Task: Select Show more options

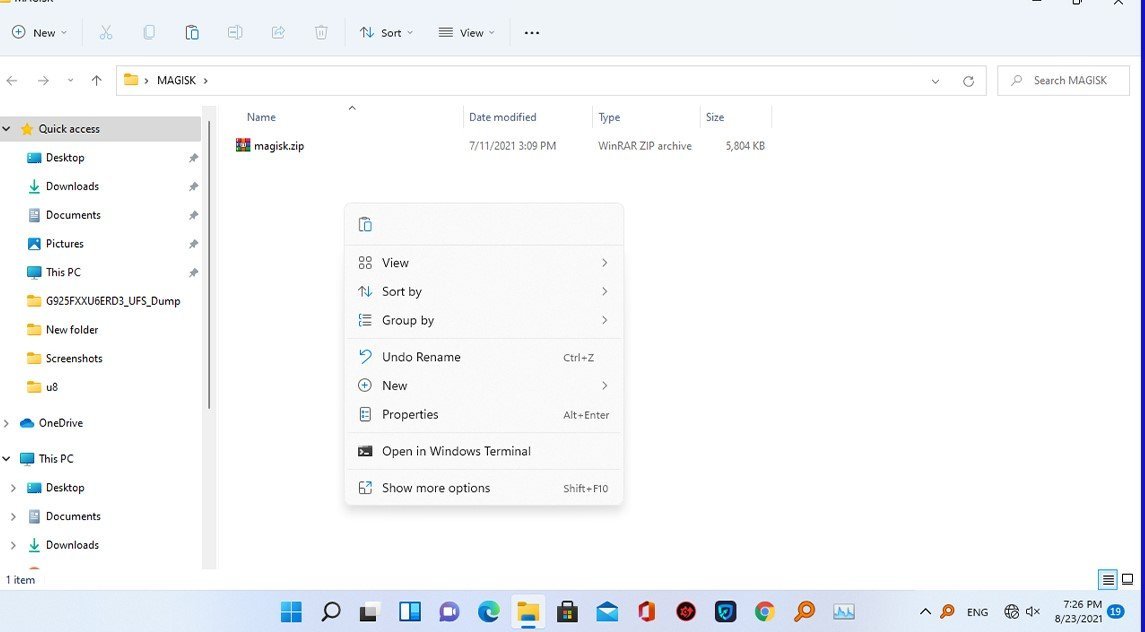Action: point(483,488)
